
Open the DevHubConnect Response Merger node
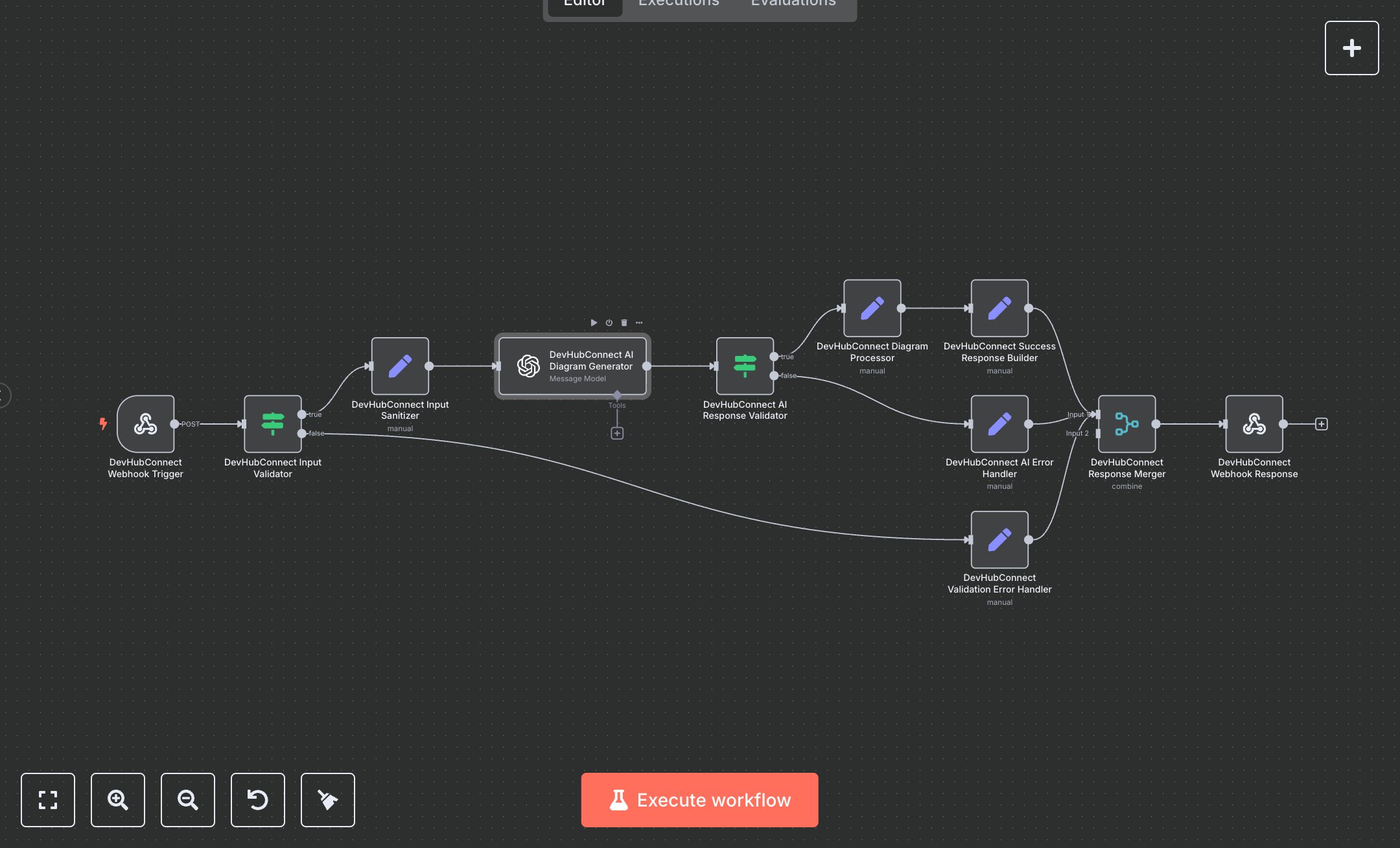click(1126, 425)
